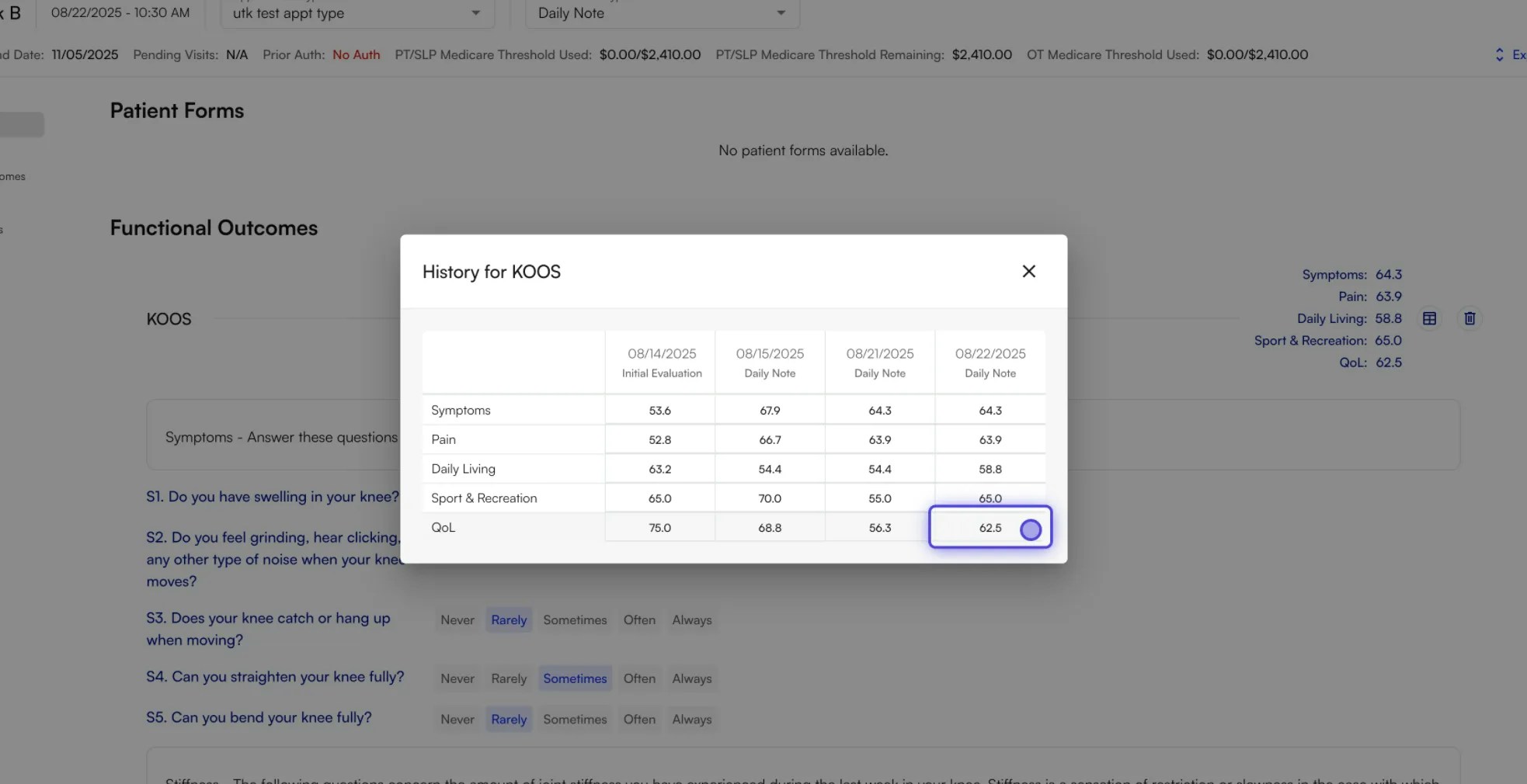Select Often for S3 knee catch
The image size is (1527, 784).
[639, 619]
